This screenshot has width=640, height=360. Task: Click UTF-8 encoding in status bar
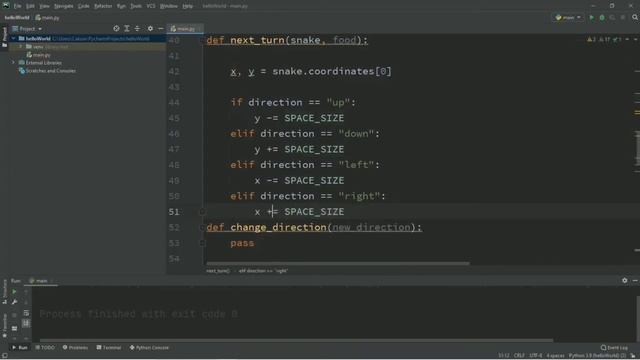pyautogui.click(x=536, y=356)
